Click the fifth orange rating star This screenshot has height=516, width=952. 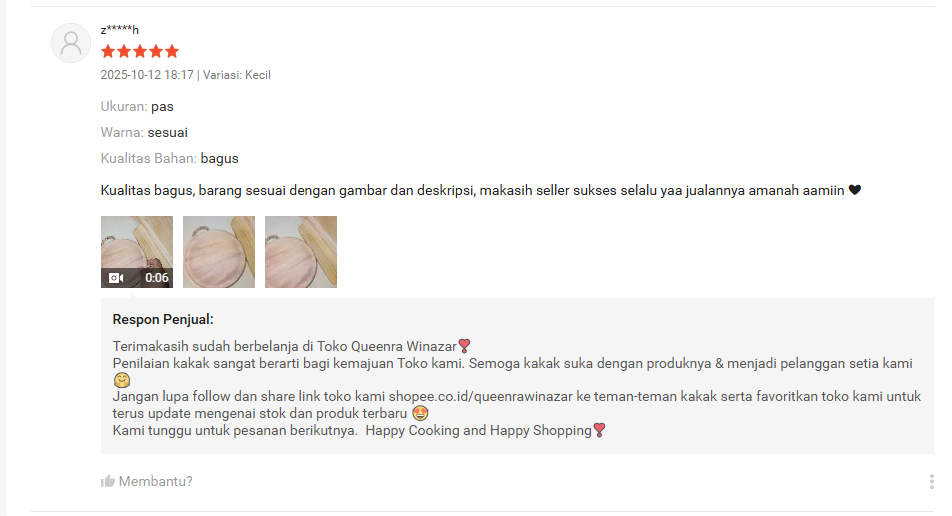(x=172, y=52)
